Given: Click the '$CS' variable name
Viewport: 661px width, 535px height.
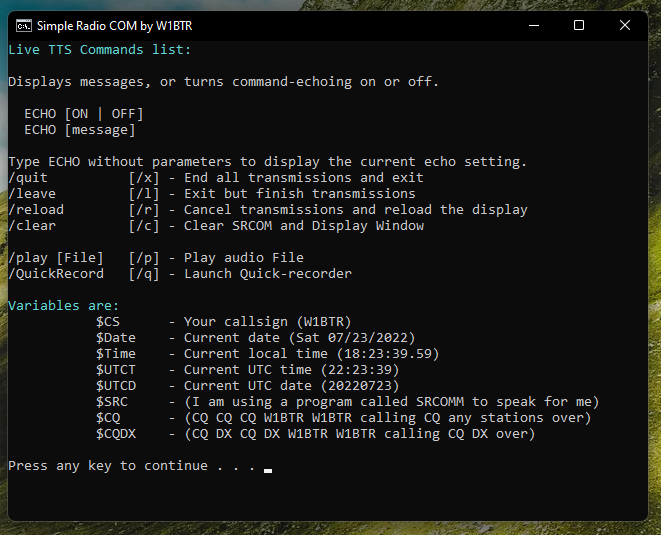Looking at the screenshot, I should click(108, 322).
